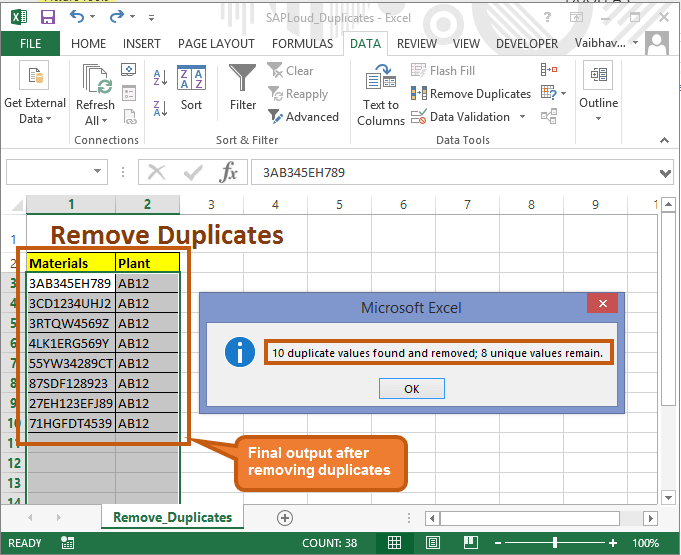The height and width of the screenshot is (555, 681).
Task: Click Remove Duplicates in Data Tools
Action: [x=471, y=94]
